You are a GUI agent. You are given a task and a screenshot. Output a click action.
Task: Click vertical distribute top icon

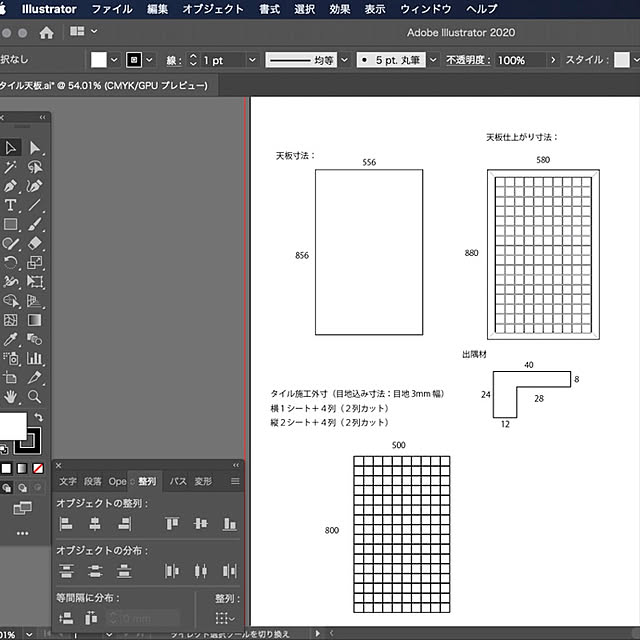[x=66, y=571]
